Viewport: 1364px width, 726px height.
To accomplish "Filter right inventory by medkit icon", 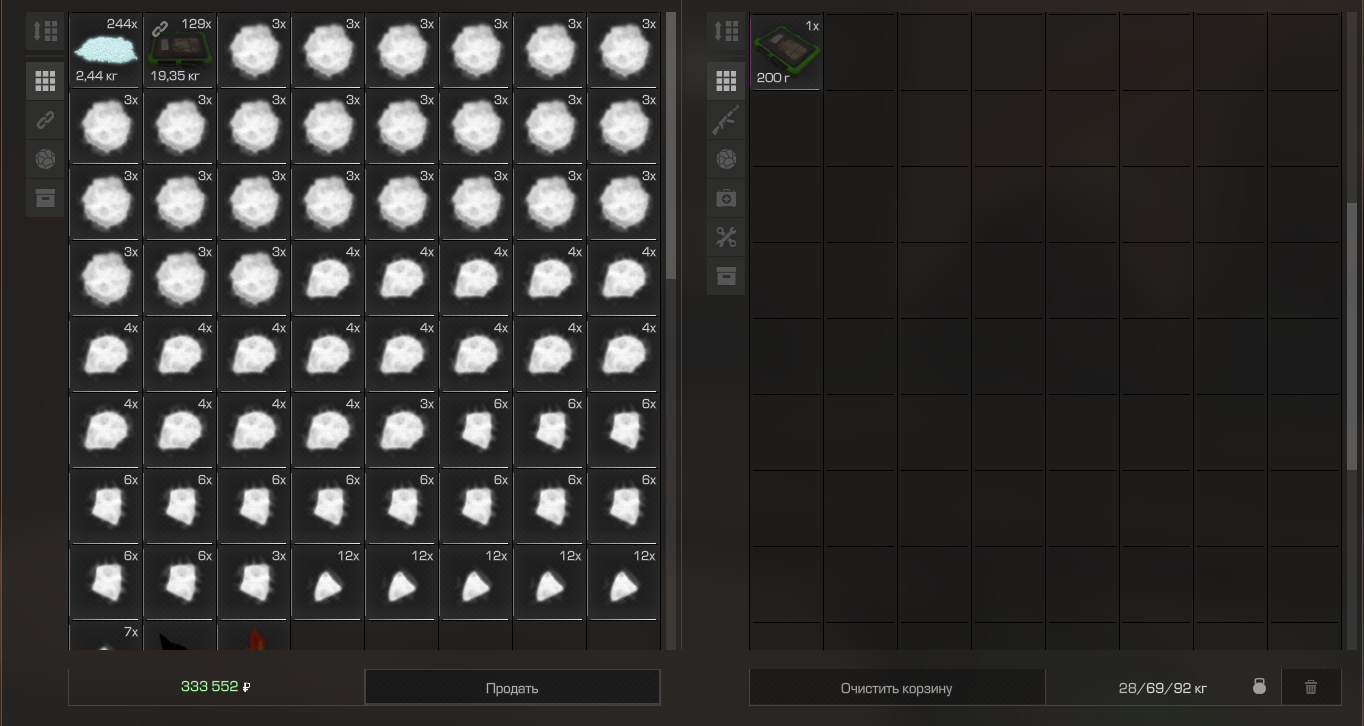I will (726, 198).
